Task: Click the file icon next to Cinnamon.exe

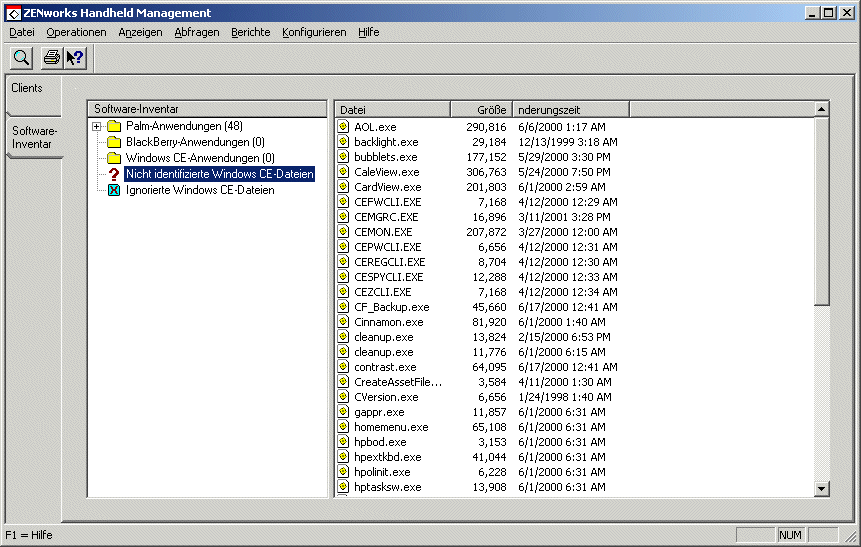Action: pos(343,321)
